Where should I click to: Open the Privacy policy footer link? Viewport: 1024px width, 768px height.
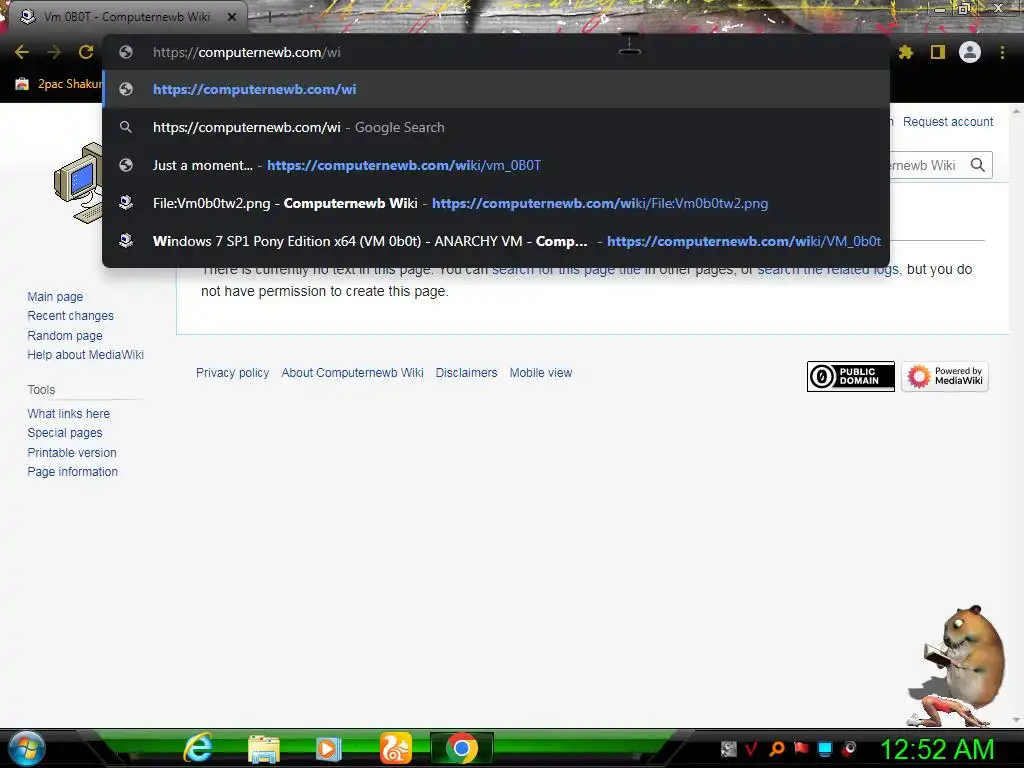point(232,373)
